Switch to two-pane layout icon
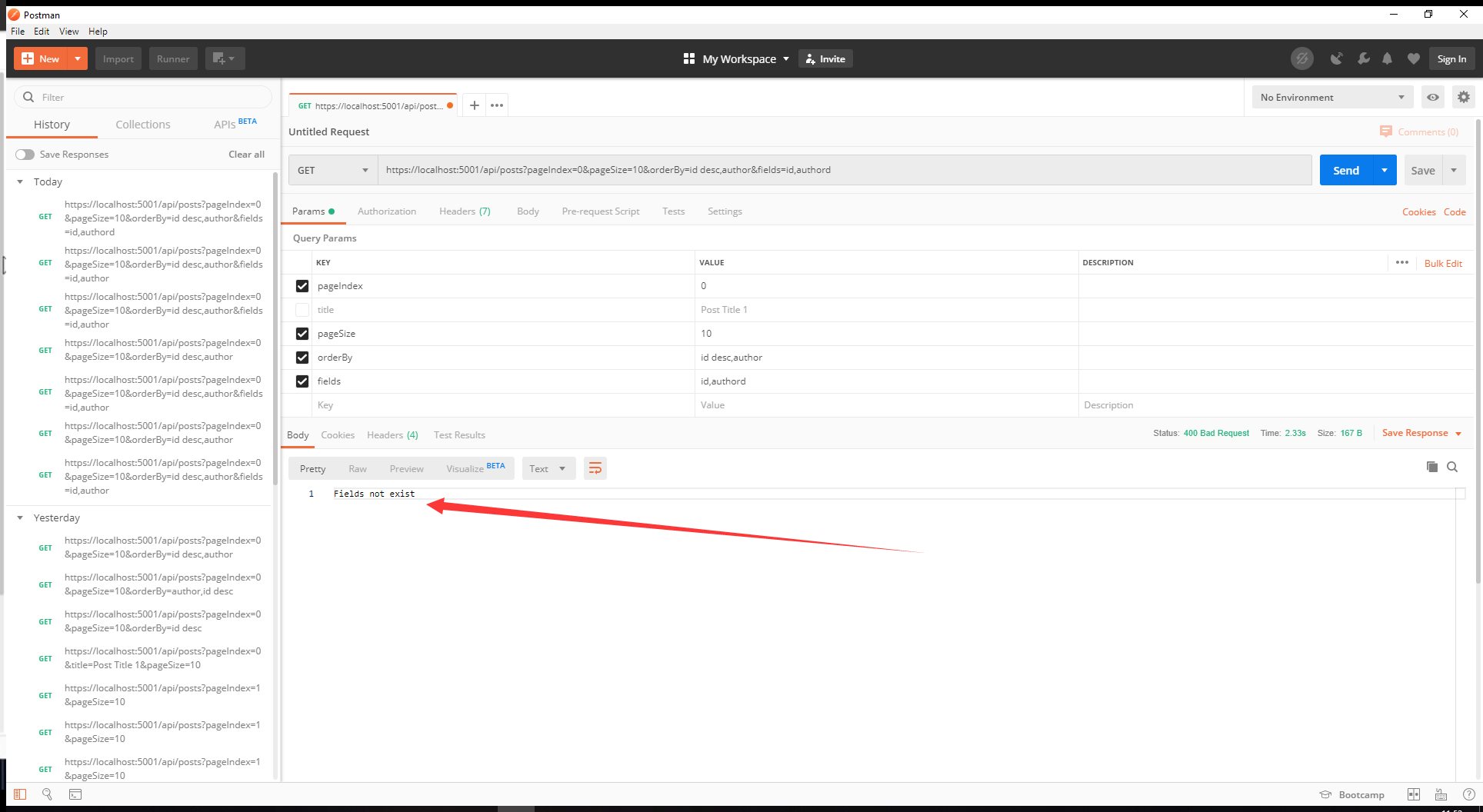 (x=1413, y=794)
